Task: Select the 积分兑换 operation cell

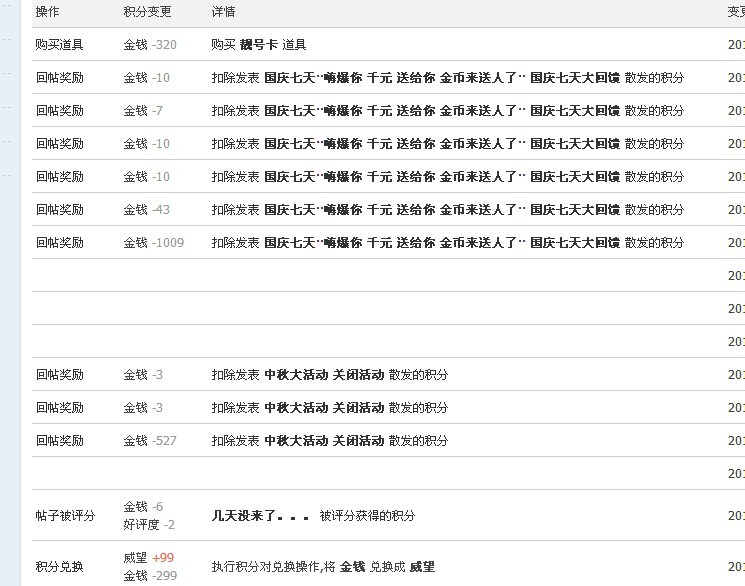Action: pos(59,567)
